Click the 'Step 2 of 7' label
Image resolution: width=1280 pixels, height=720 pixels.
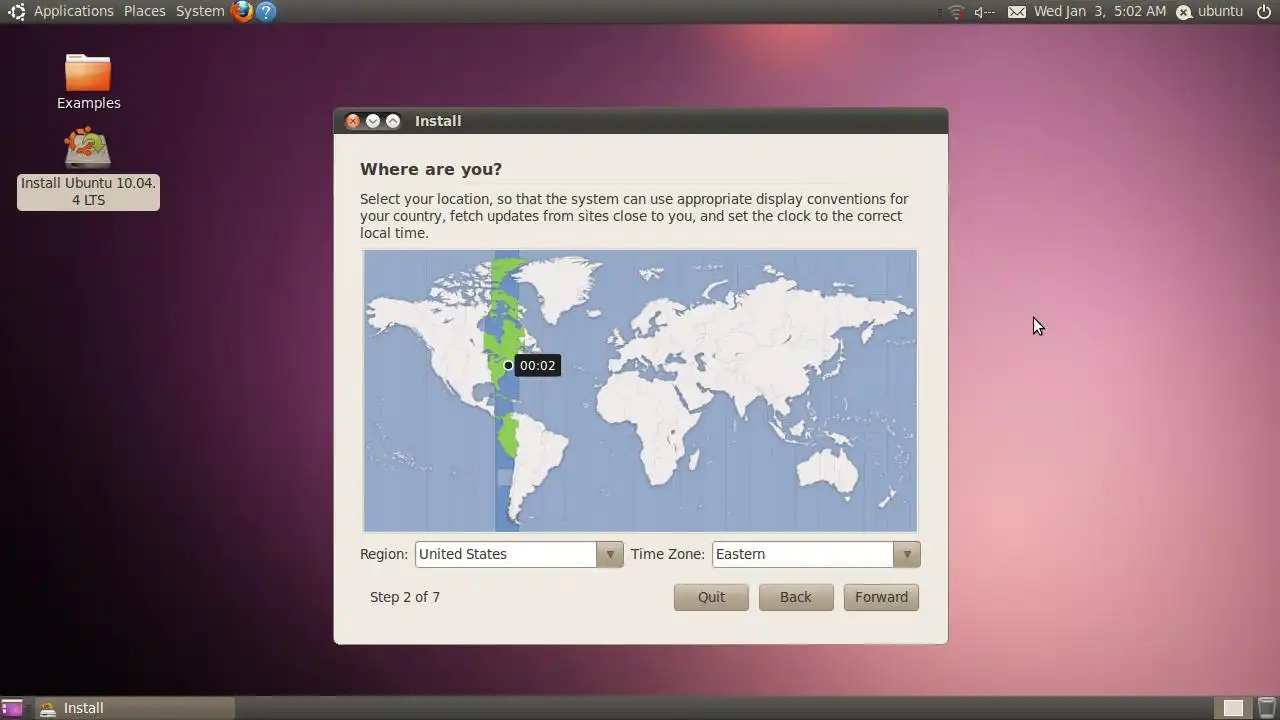click(x=405, y=597)
